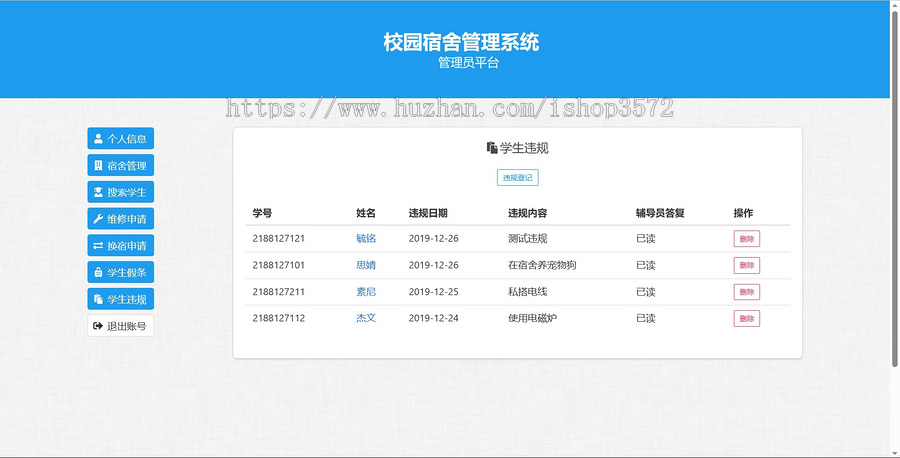Click the lock icon beside 学生假条
900x458 pixels.
pyautogui.click(x=98, y=272)
